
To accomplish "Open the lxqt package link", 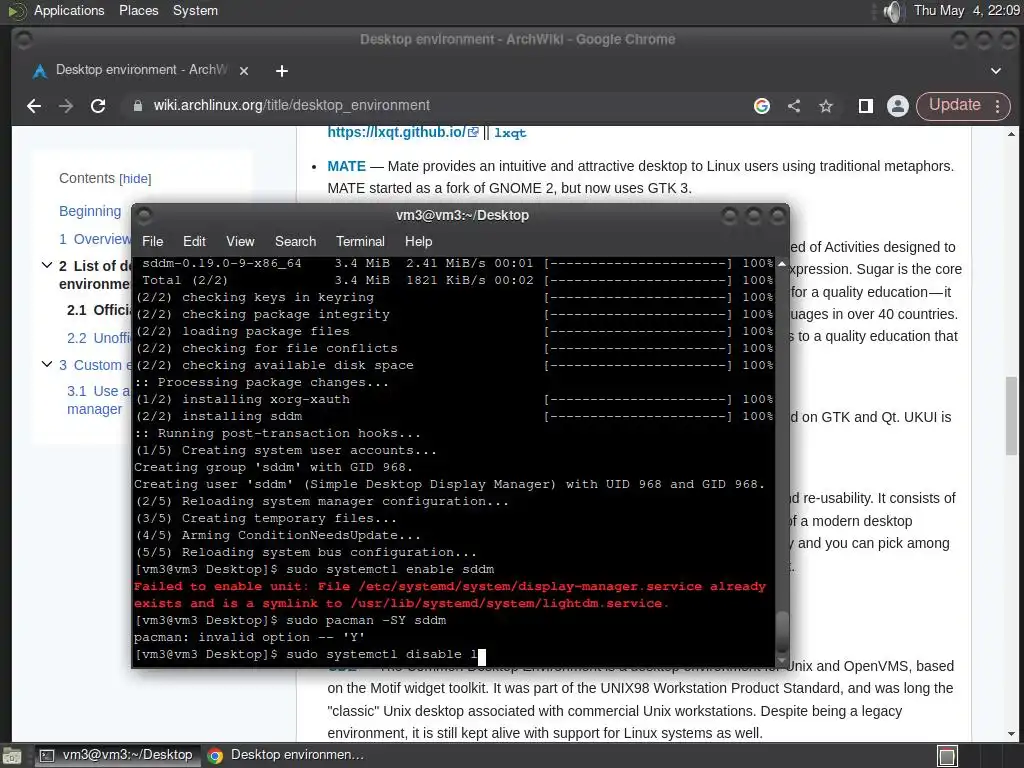I will tap(510, 133).
